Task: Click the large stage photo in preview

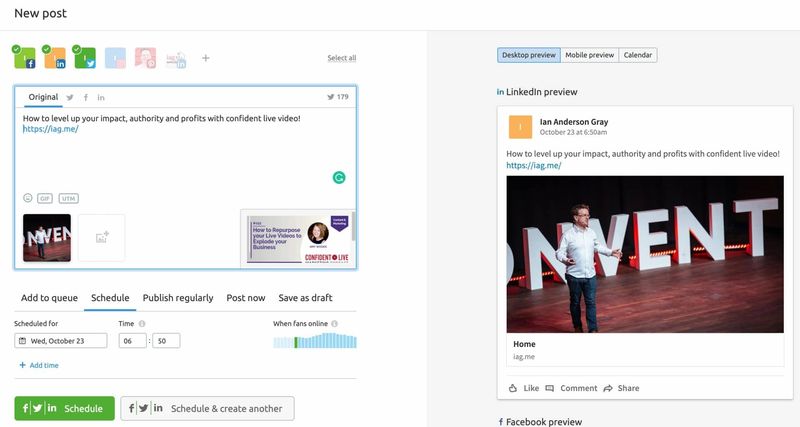Action: pos(645,255)
